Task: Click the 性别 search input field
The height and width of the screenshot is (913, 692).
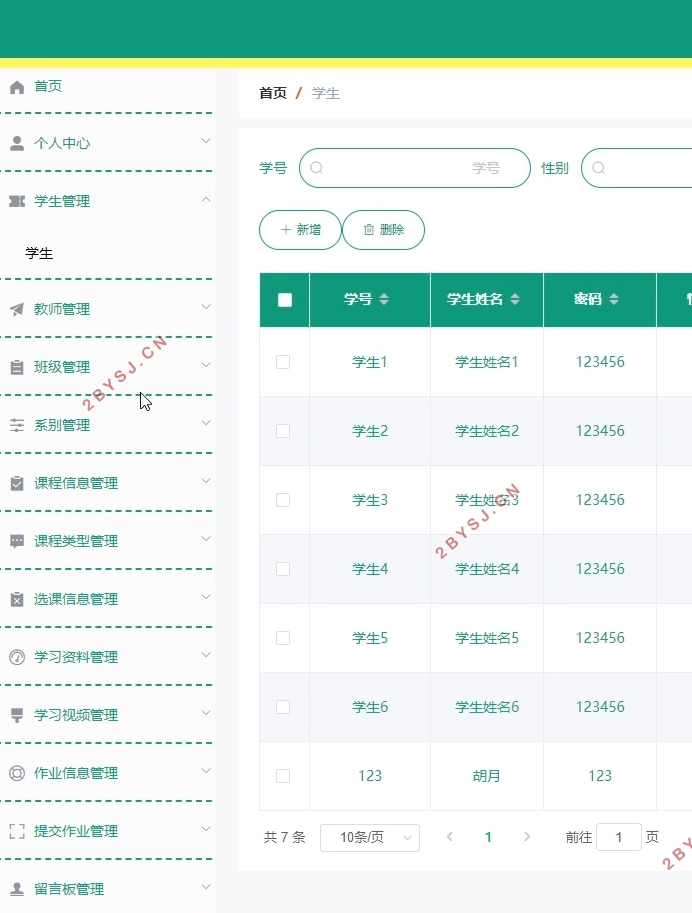Action: [637, 168]
